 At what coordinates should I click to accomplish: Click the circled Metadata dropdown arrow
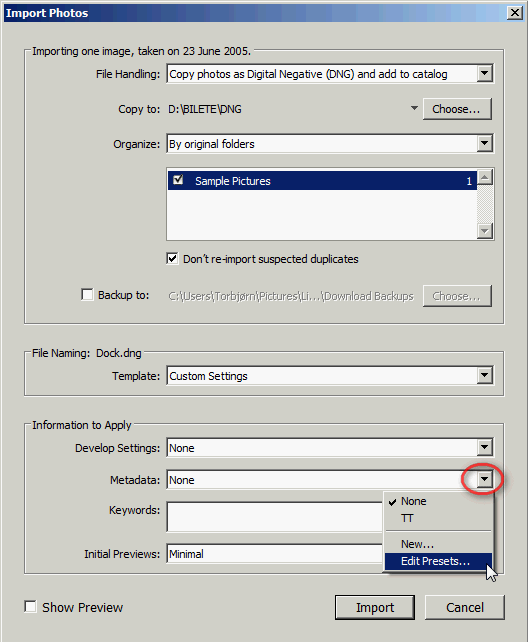[x=485, y=479]
